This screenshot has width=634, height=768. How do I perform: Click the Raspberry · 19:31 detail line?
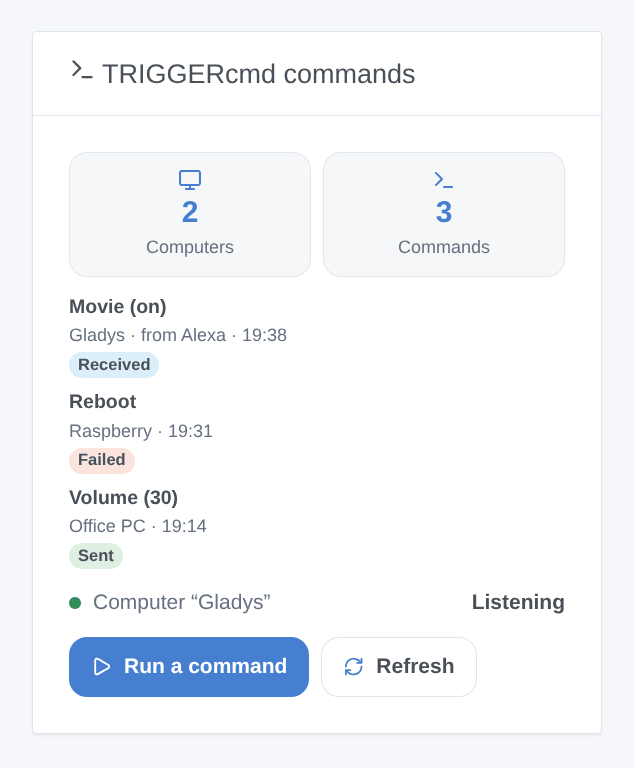click(x=141, y=431)
